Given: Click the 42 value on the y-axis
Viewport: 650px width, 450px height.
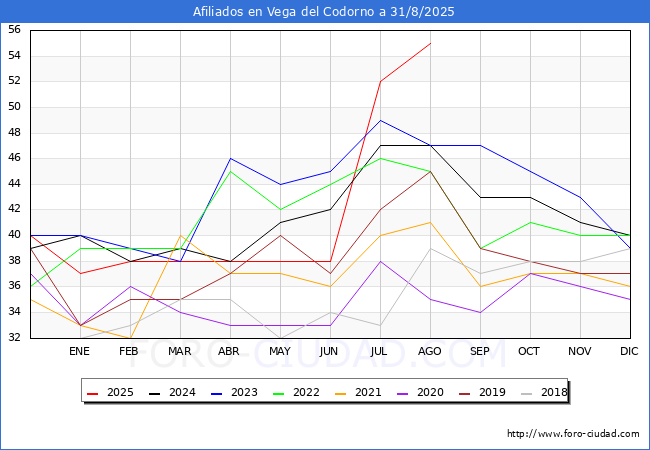Looking at the screenshot, I should [14, 209].
